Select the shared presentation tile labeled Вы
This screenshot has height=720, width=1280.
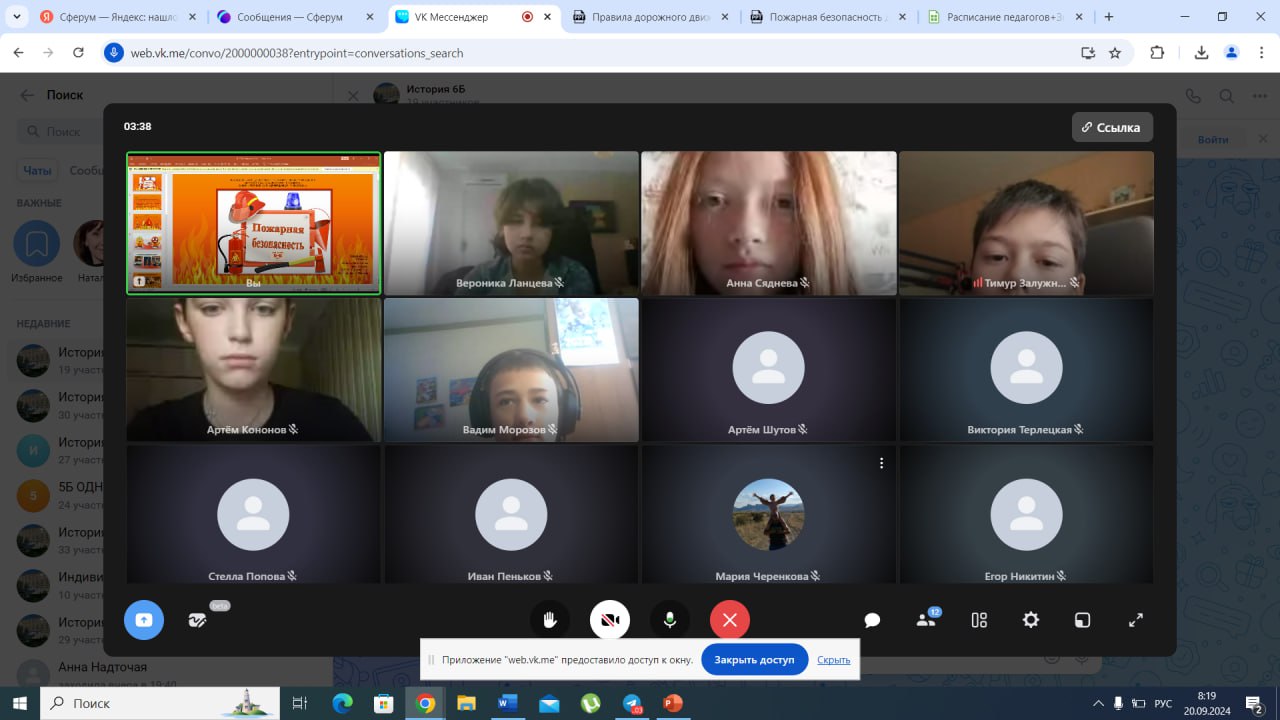pyautogui.click(x=253, y=223)
